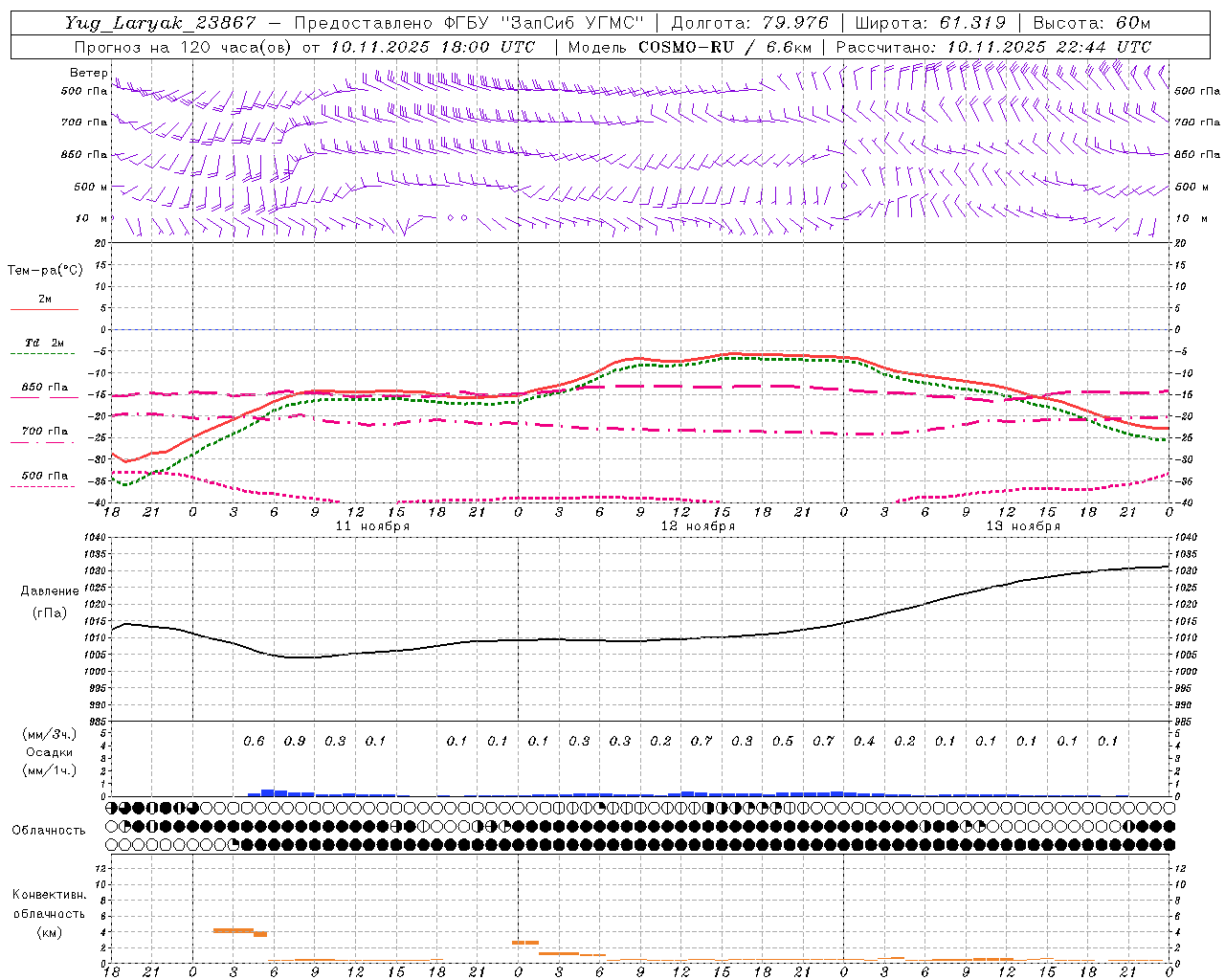Click the "Td 2м" dew point legend entry
This screenshot has width=1225, height=980.
tap(44, 343)
